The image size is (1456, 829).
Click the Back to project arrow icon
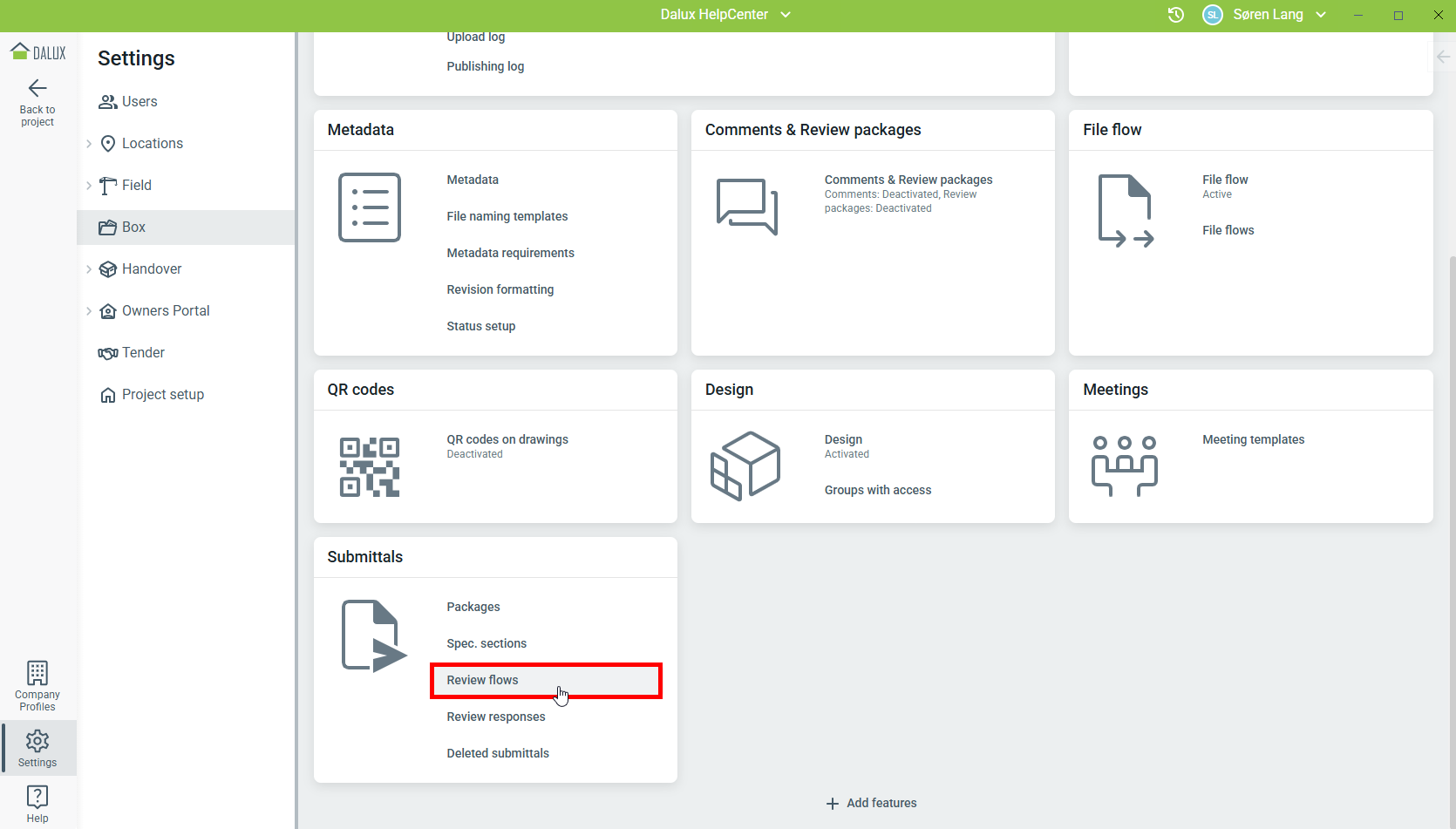(x=37, y=88)
